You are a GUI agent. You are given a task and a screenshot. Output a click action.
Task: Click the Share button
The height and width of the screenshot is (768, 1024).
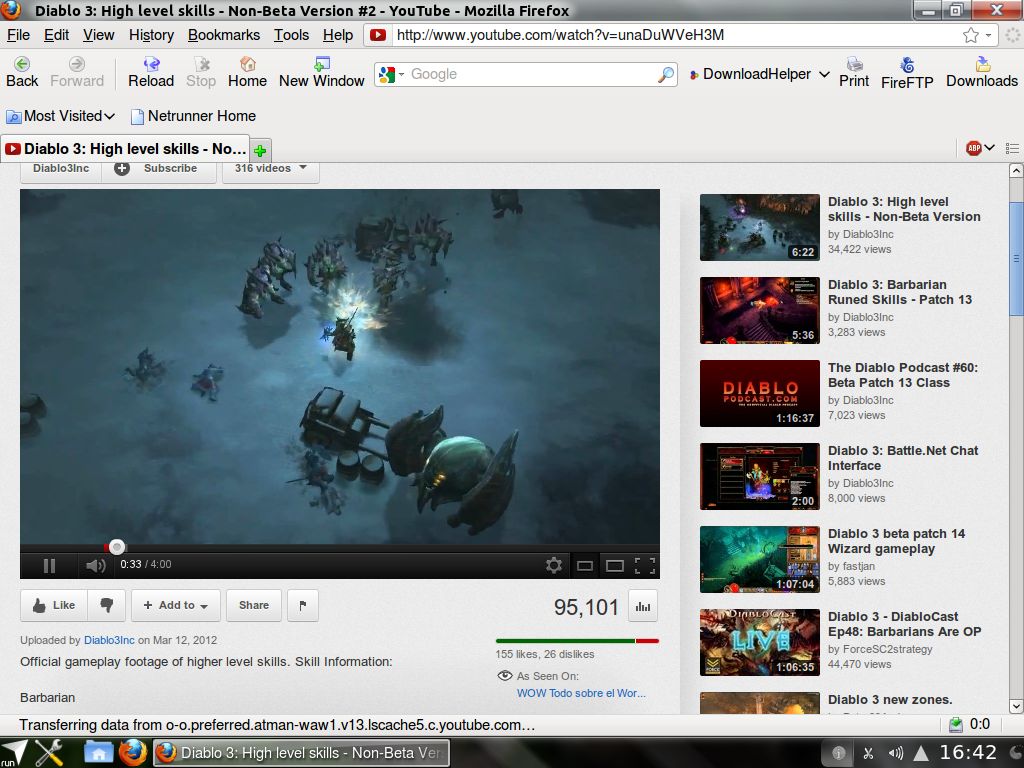click(253, 605)
